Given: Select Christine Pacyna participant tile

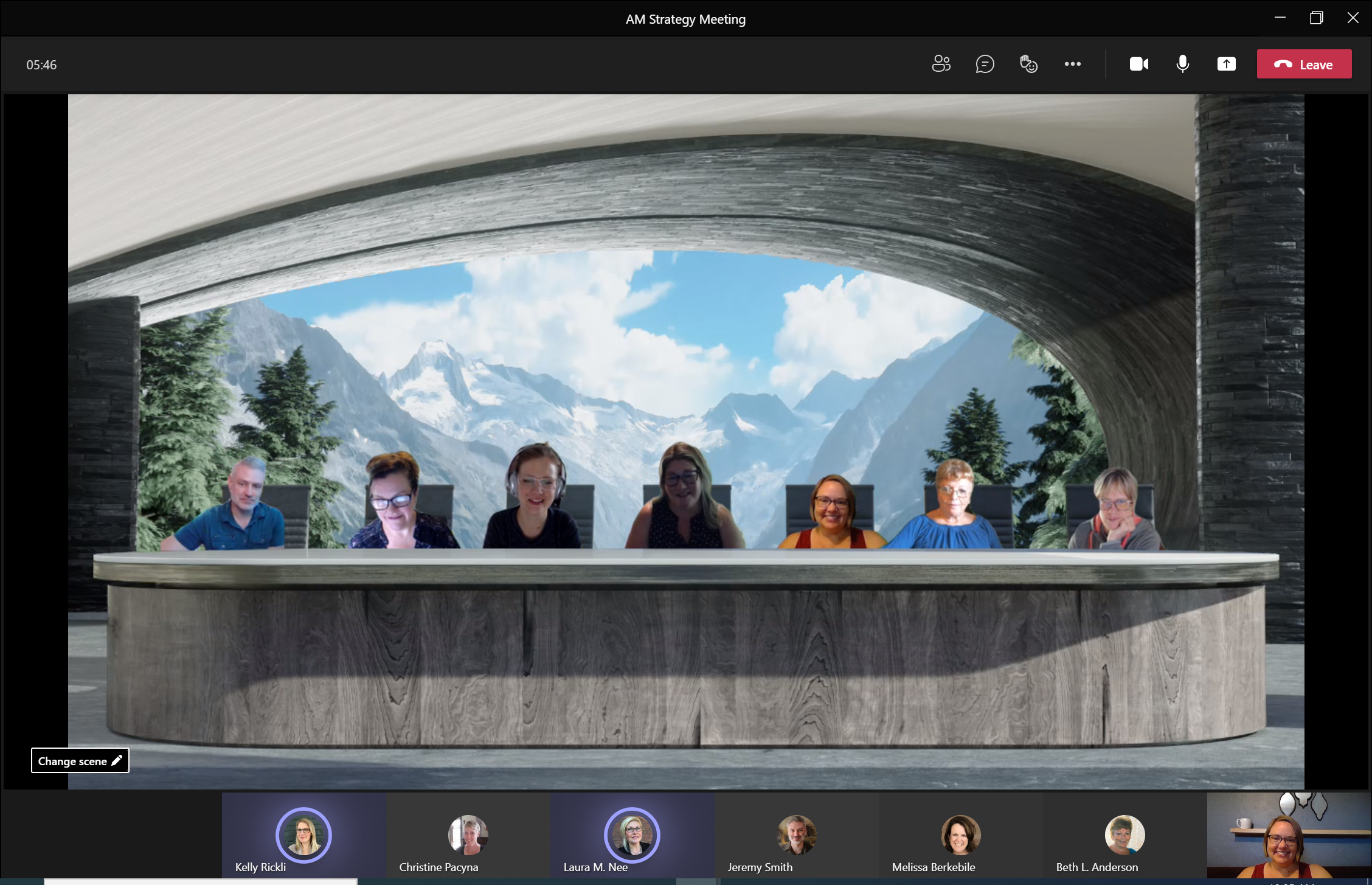Looking at the screenshot, I should coord(468,836).
